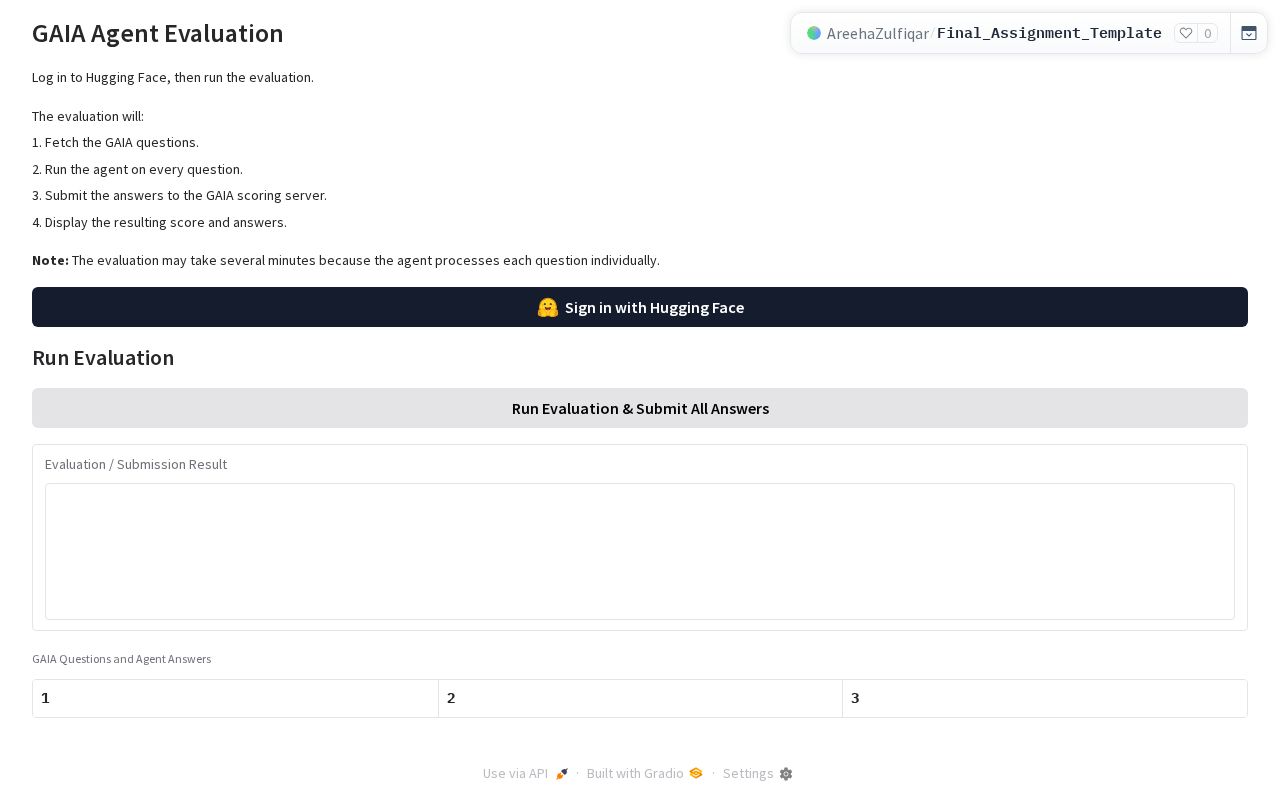1280x800 pixels.
Task: Click the 'Submit the answers to the GAIA scoring server' line
Action: (179, 196)
